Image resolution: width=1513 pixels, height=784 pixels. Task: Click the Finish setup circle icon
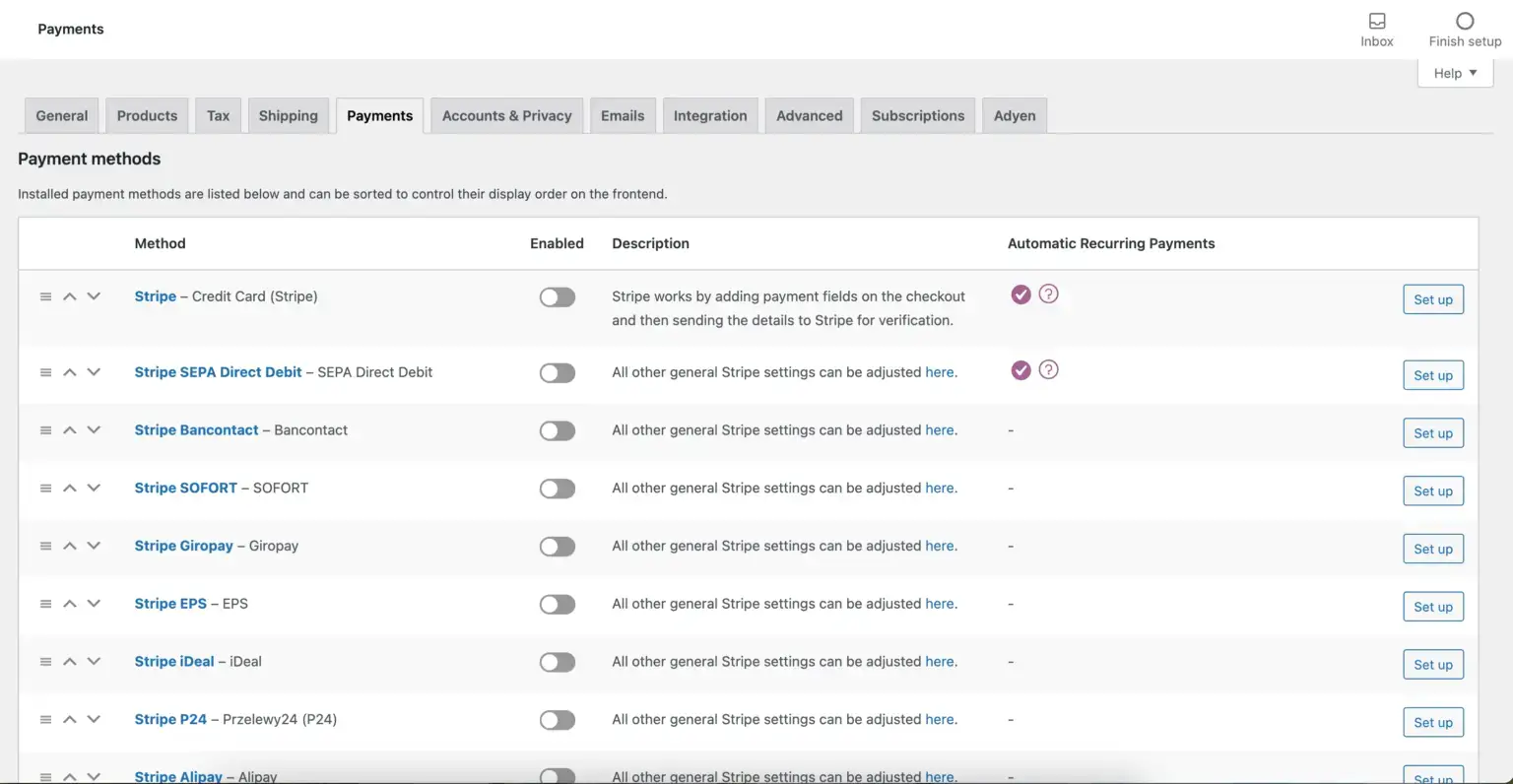(1465, 21)
